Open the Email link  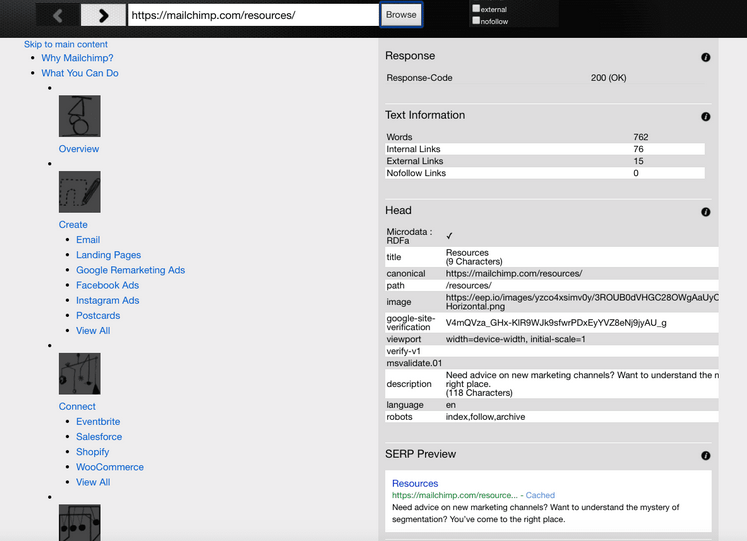[88, 240]
